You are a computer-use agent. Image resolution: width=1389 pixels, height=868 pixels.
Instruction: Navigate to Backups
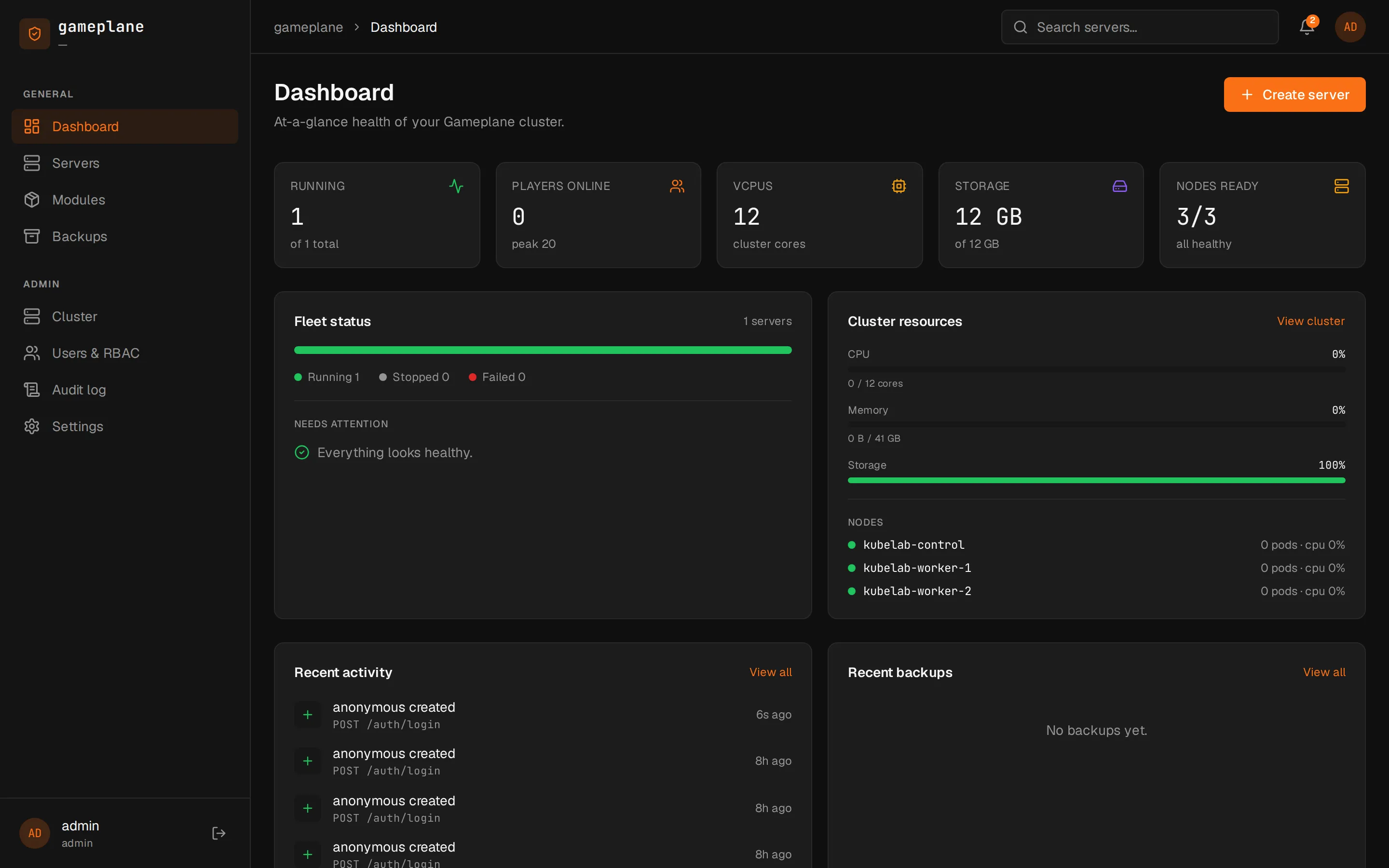tap(124, 236)
